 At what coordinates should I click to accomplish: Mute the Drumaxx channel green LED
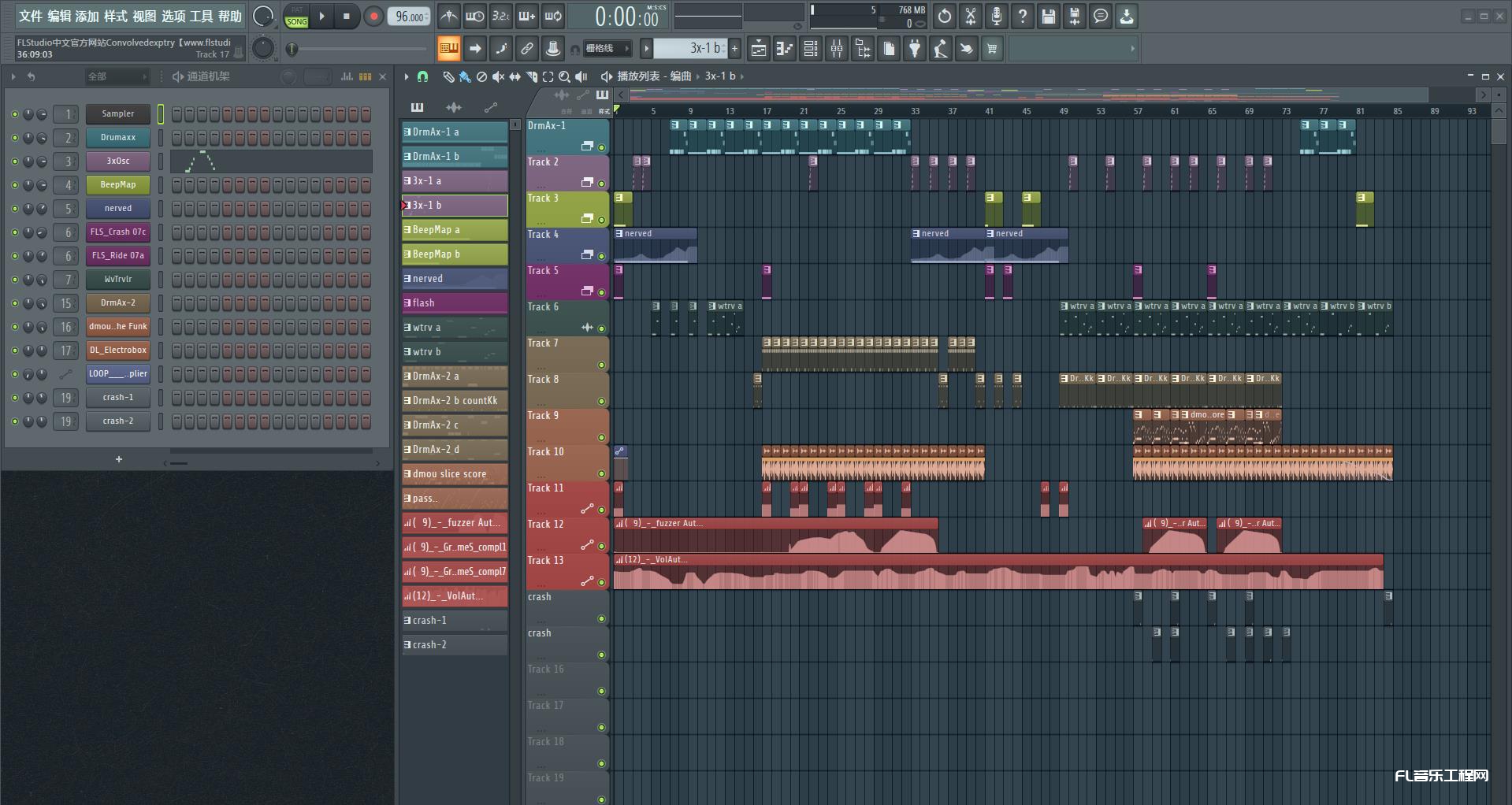coord(14,138)
